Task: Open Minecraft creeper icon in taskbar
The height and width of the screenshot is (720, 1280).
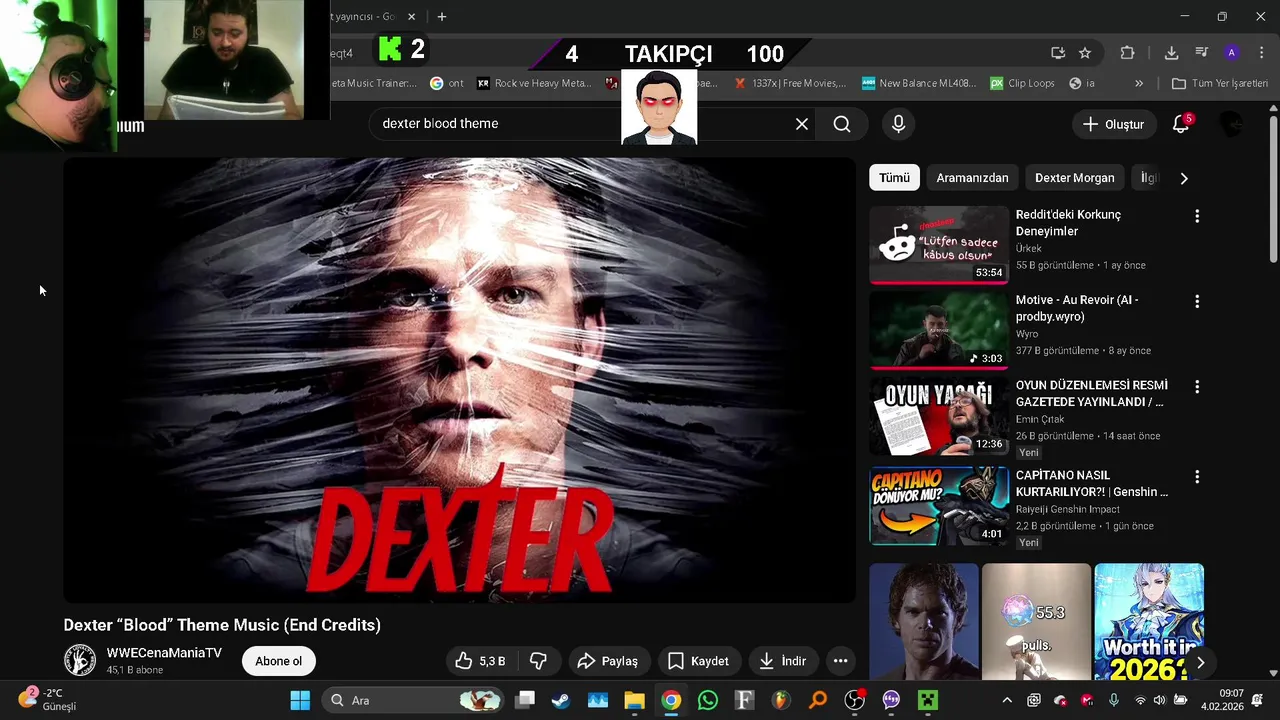Action: click(929, 700)
